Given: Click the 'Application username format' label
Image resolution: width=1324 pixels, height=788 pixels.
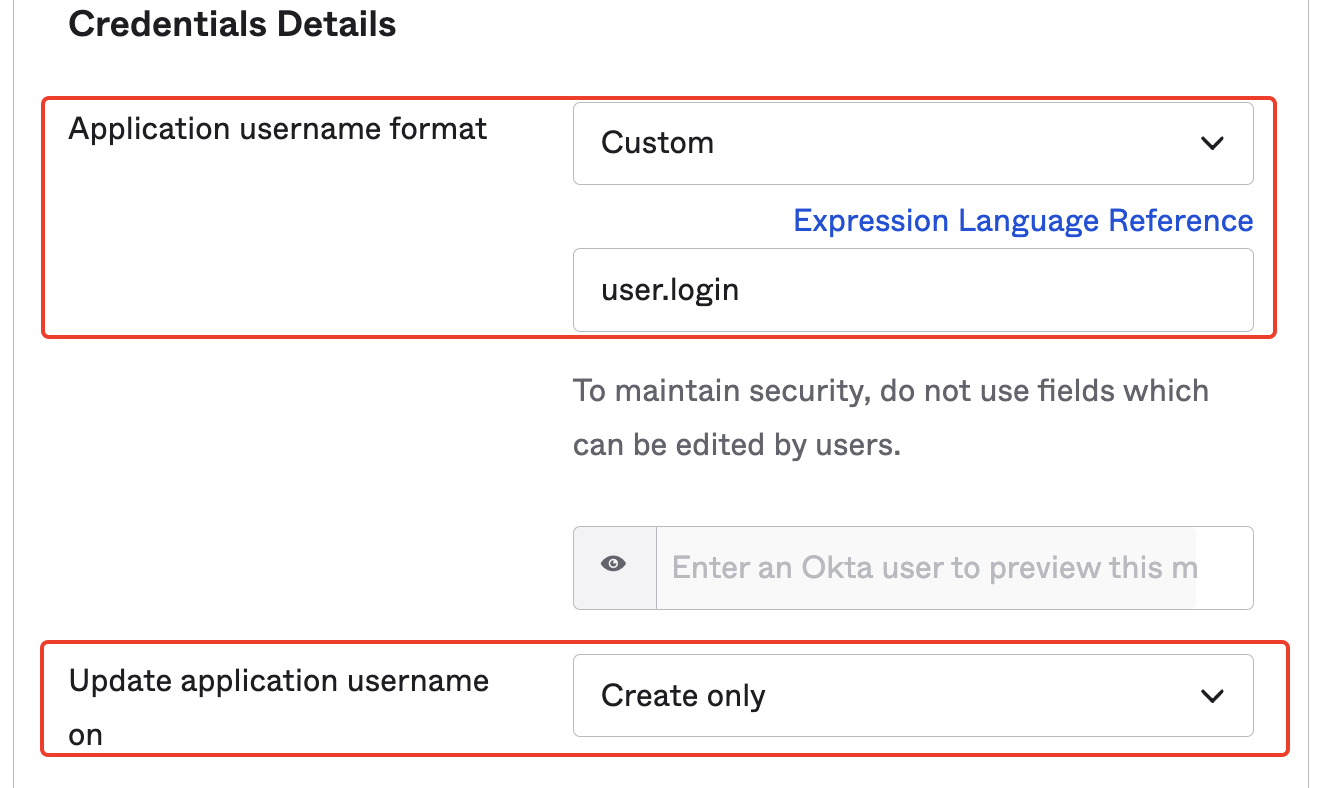Looking at the screenshot, I should click(x=277, y=129).
